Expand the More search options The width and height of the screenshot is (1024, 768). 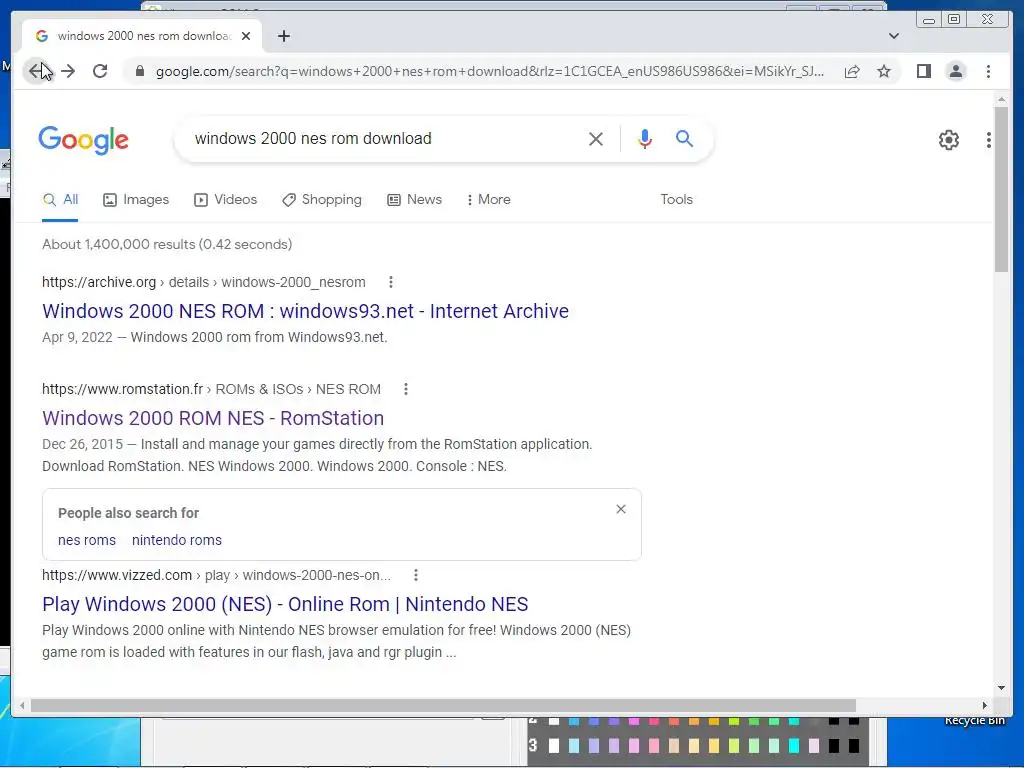pos(488,200)
